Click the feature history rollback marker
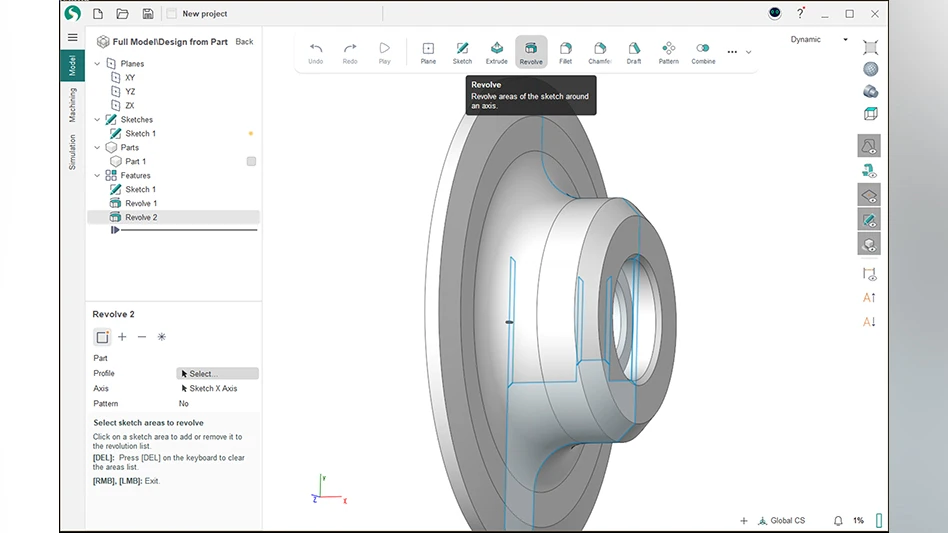Screen dimensions: 948x533 (x=116, y=230)
